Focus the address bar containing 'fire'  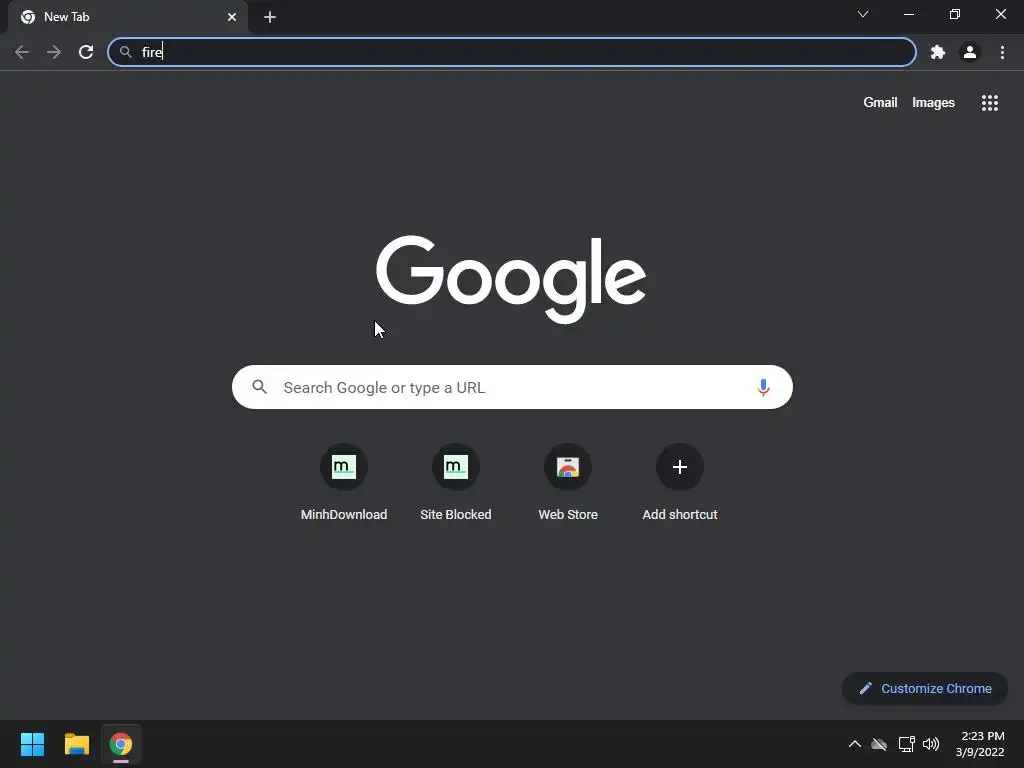pyautogui.click(x=511, y=52)
